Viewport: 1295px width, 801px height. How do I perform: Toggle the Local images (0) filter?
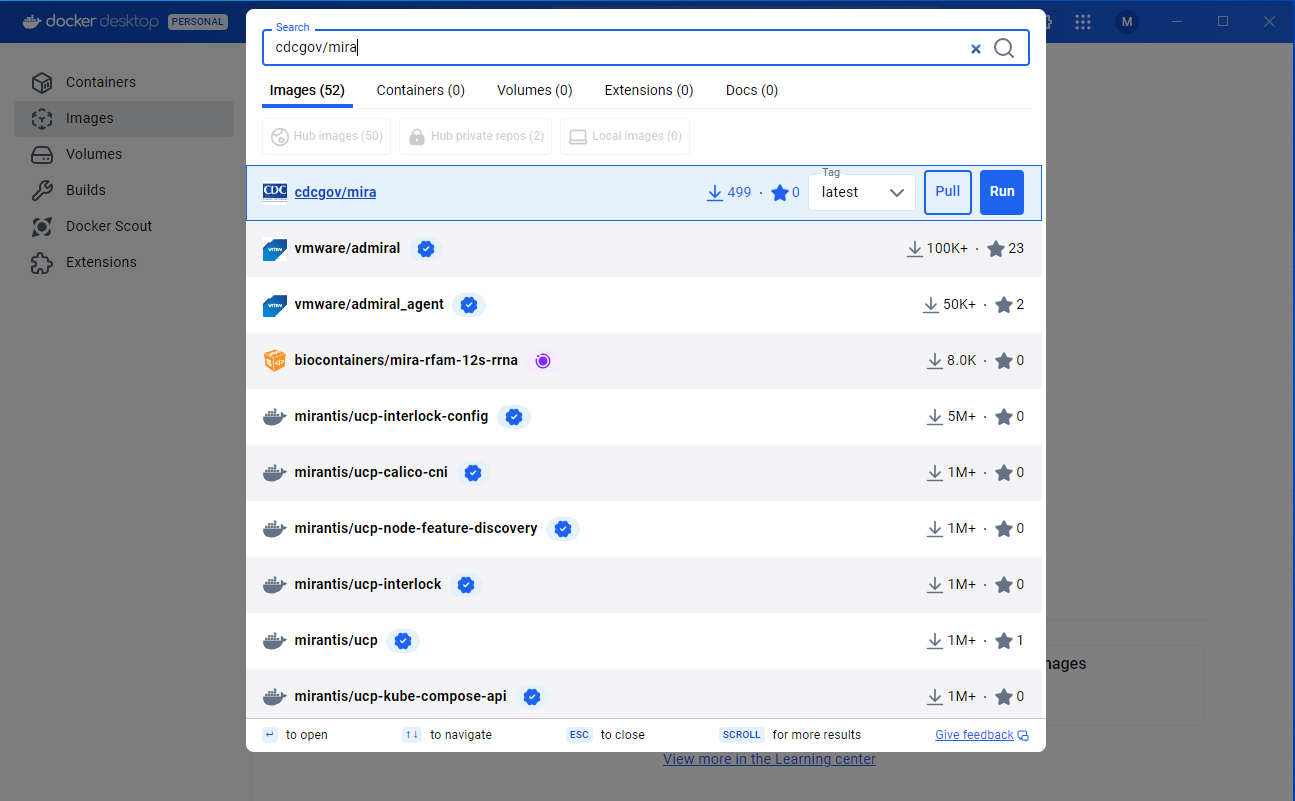point(625,136)
